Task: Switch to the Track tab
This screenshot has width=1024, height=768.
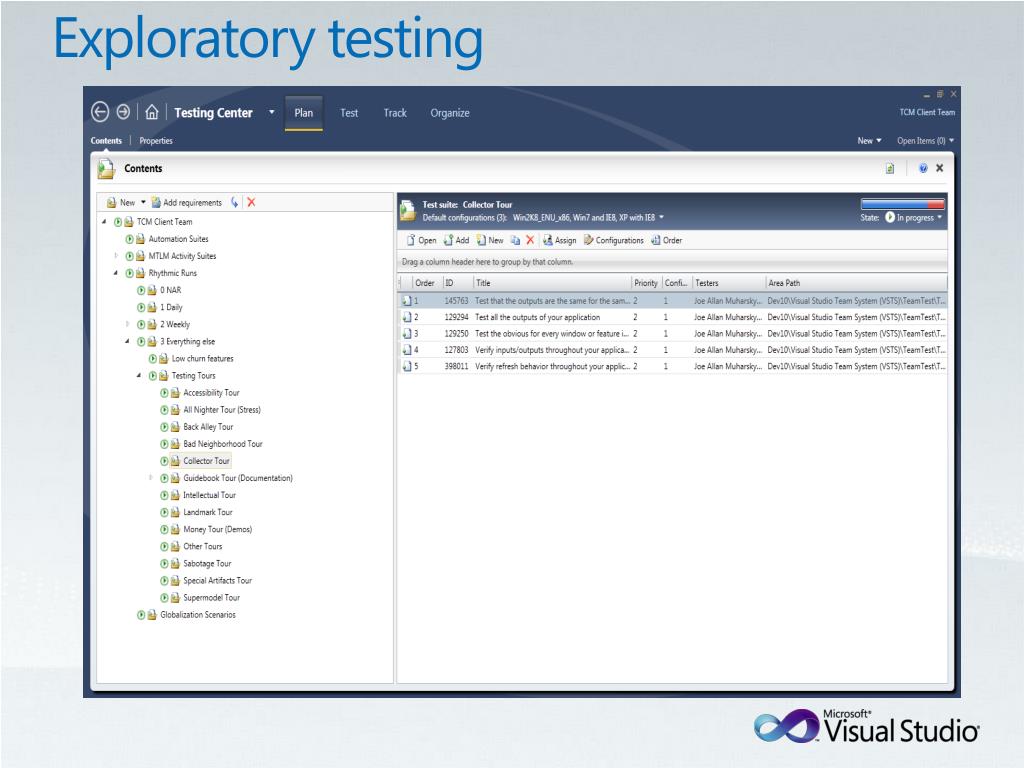Action: point(395,113)
